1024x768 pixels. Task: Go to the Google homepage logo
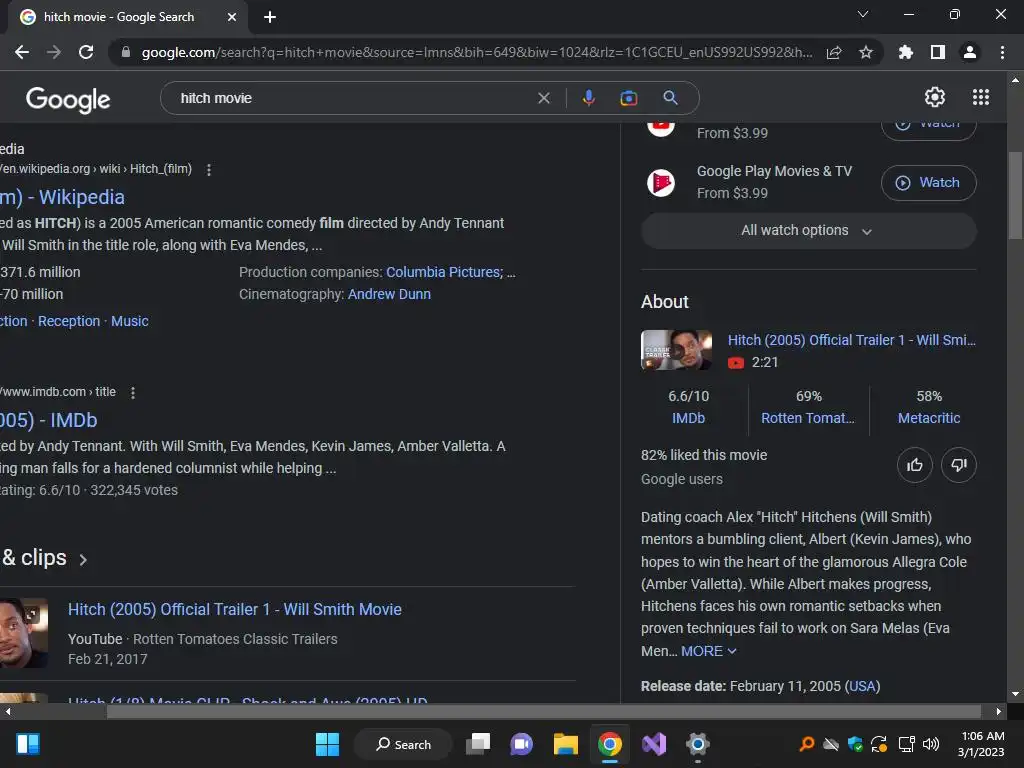(x=68, y=99)
